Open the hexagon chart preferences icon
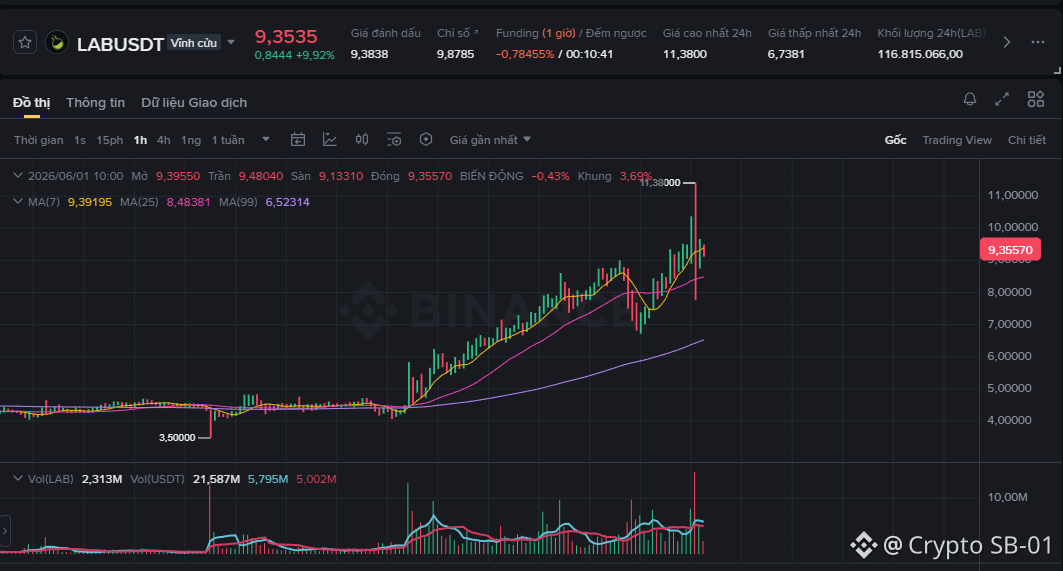This screenshot has width=1063, height=571. 426,139
